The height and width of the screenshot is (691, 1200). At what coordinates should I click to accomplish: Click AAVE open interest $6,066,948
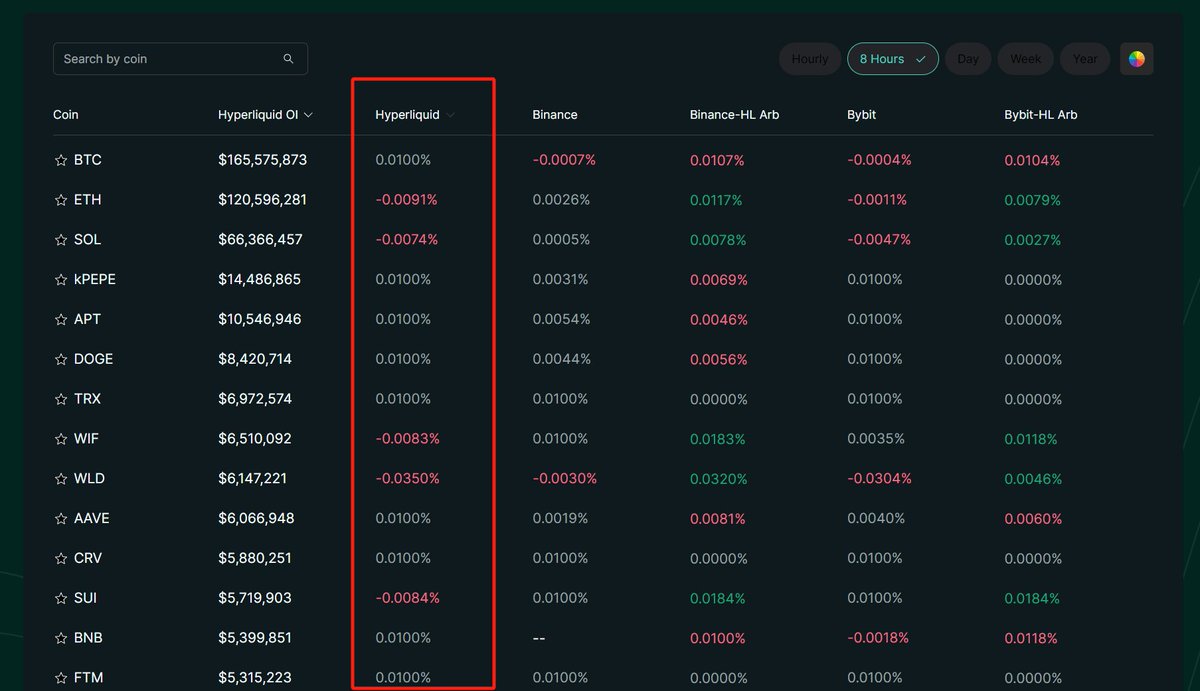pyautogui.click(x=256, y=519)
